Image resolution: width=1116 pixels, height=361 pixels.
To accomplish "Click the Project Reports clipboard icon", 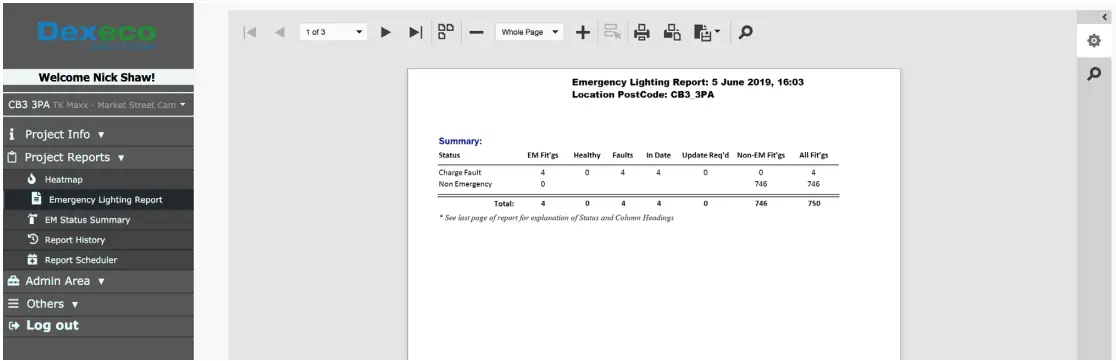I will coord(12,157).
